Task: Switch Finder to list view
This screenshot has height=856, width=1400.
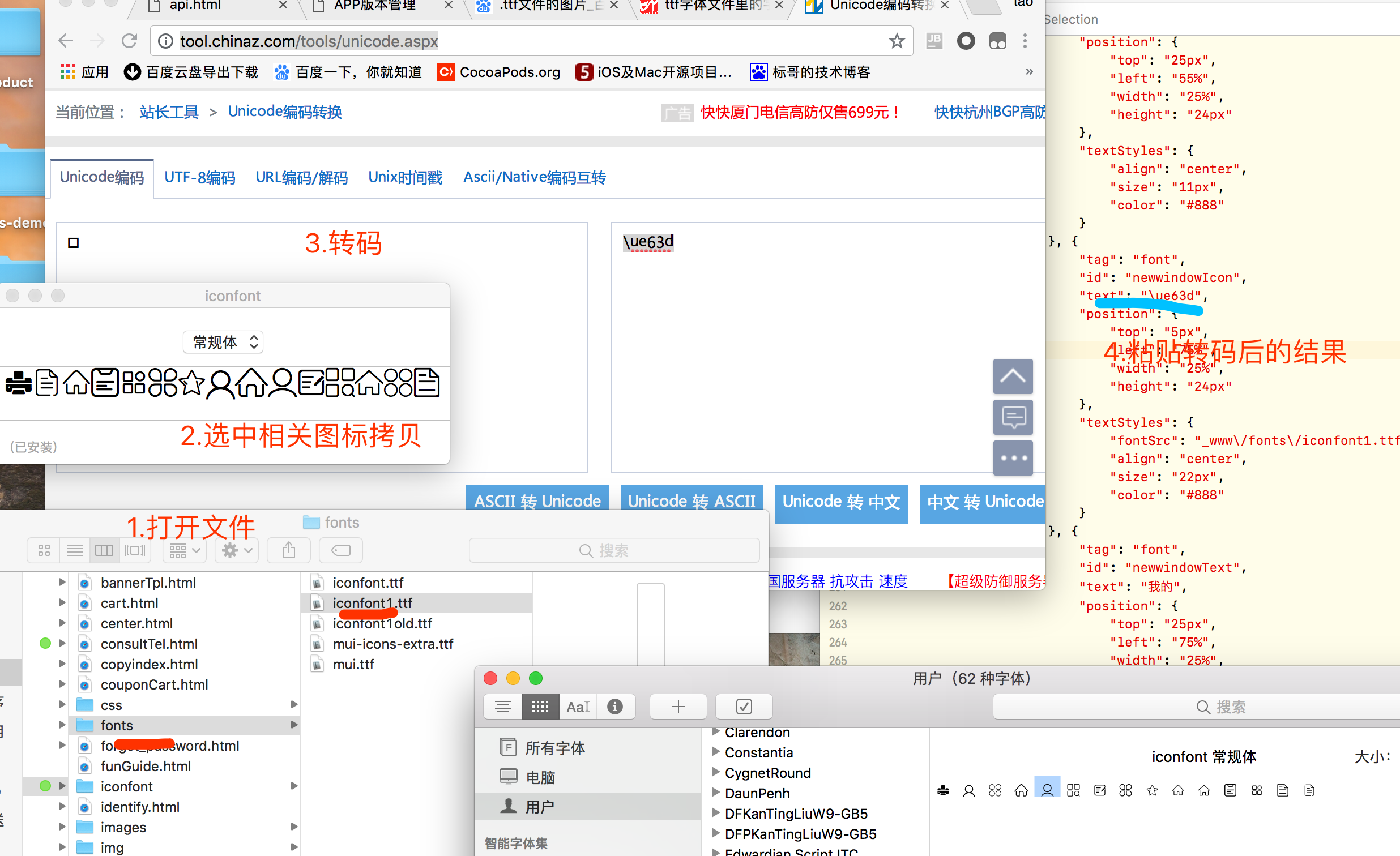Action: coord(74,550)
